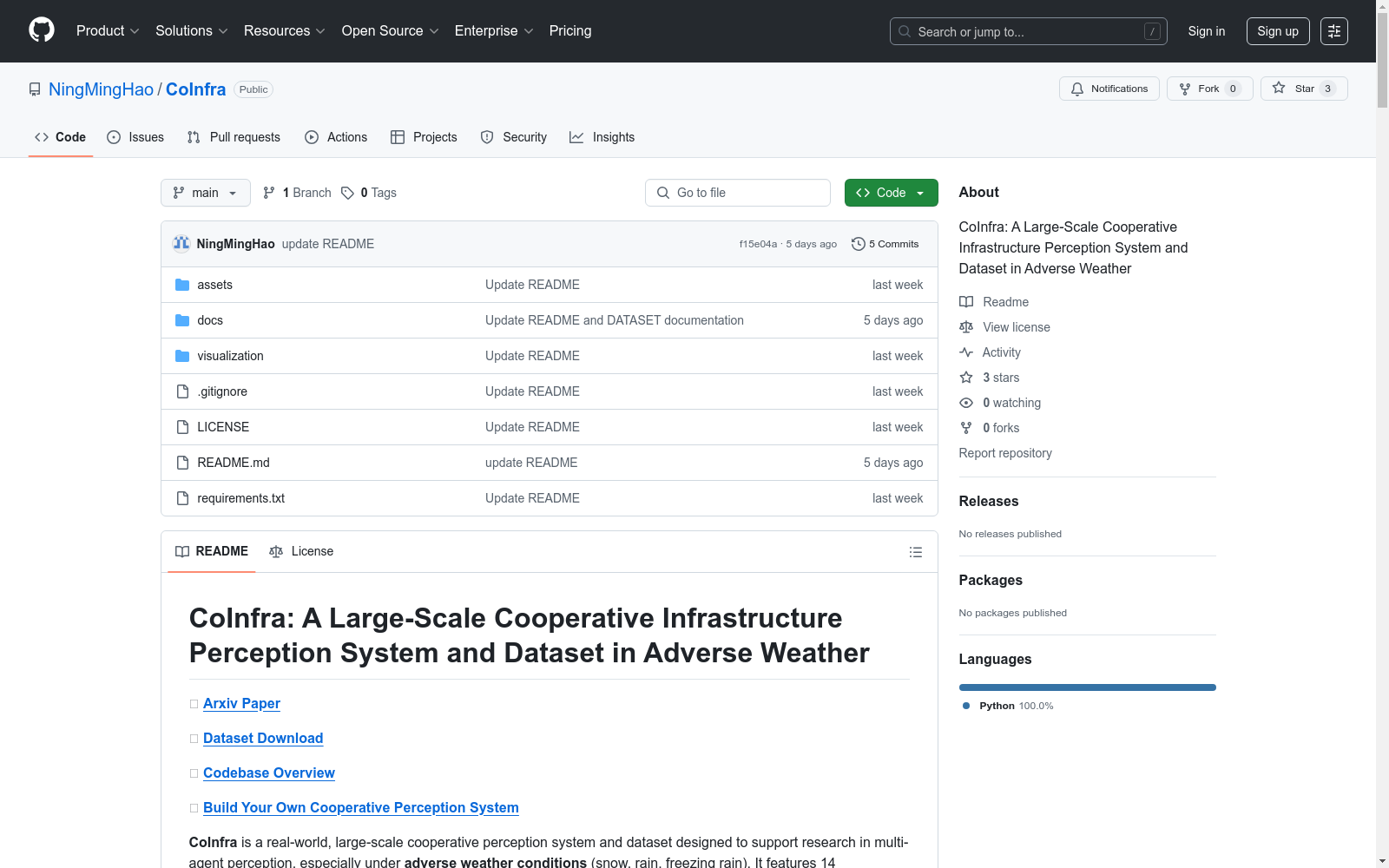This screenshot has height=868, width=1389.
Task: Click the Python language color dot
Action: 966,706
